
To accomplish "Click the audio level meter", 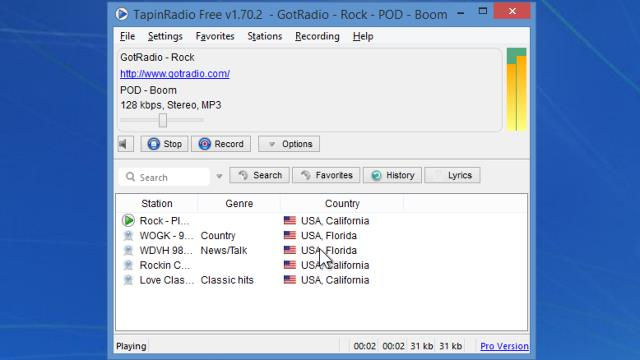I will click(x=516, y=89).
